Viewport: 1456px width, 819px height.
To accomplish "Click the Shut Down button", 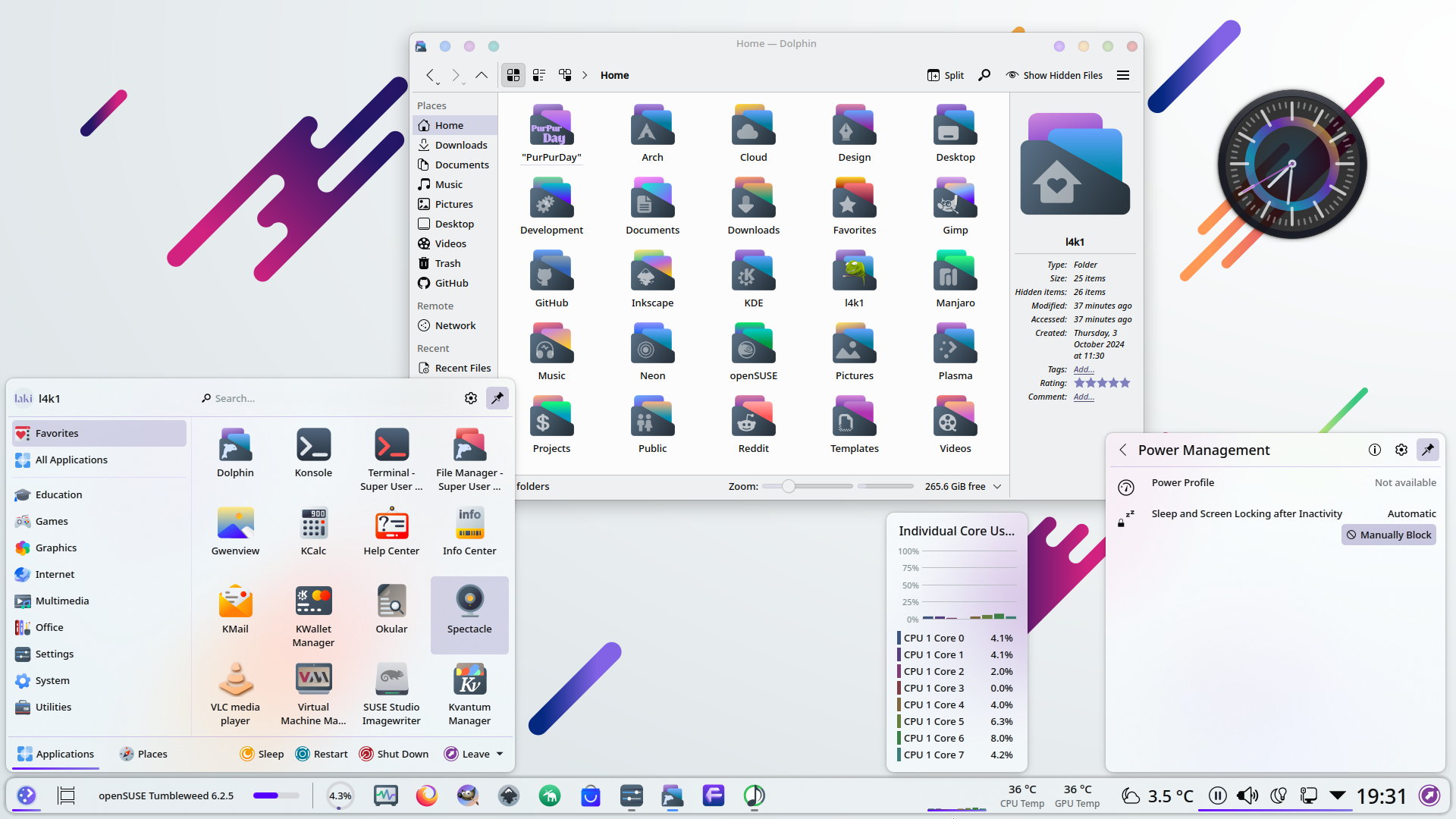I will [394, 754].
